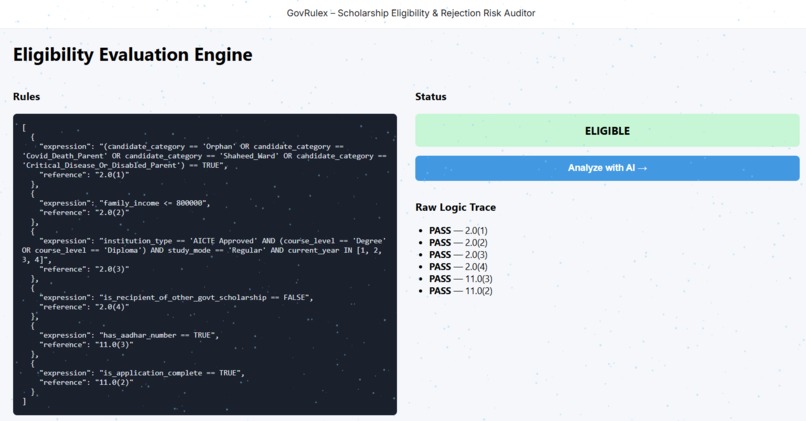Click the Raw Logic Trace heading
The height and width of the screenshot is (421, 806).
455,207
